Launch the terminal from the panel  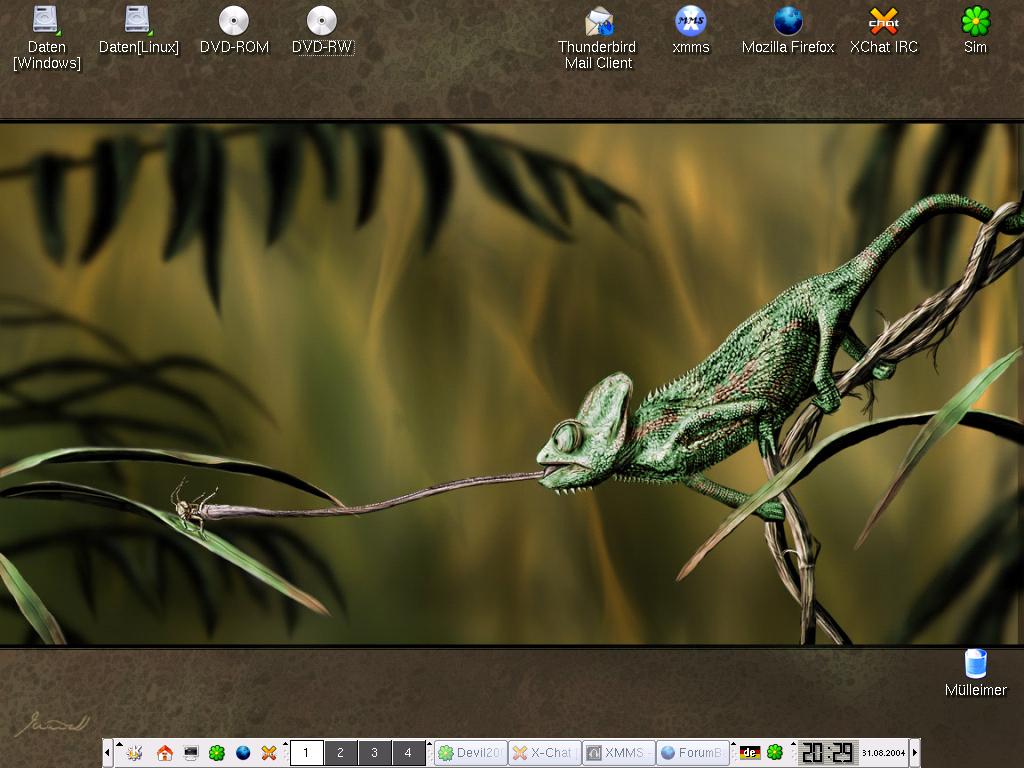(191, 753)
